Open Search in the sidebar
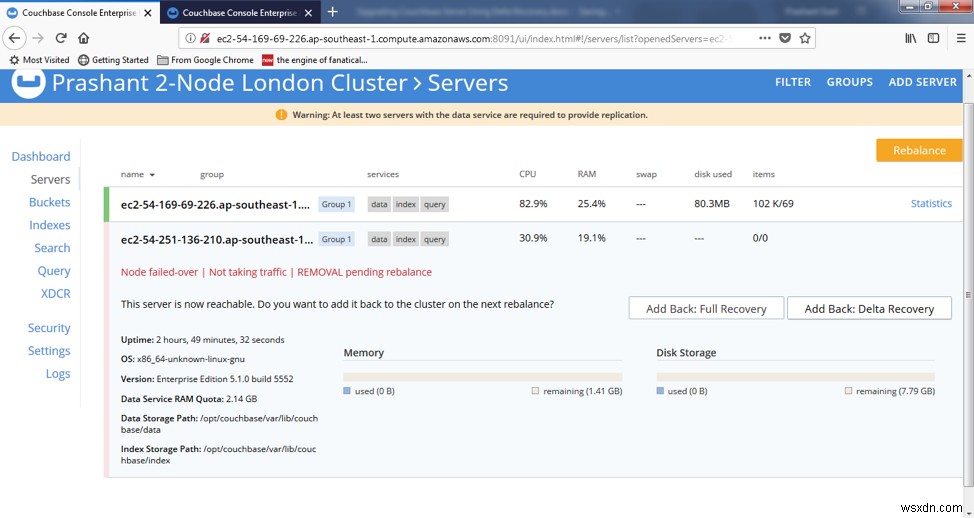The width and height of the screenshot is (974, 518). [52, 248]
